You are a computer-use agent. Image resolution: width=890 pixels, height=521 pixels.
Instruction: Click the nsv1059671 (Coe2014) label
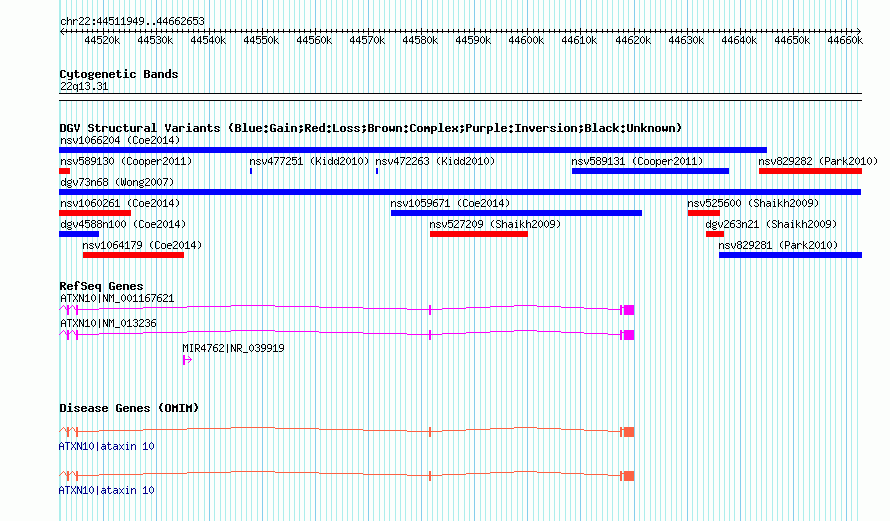click(450, 203)
